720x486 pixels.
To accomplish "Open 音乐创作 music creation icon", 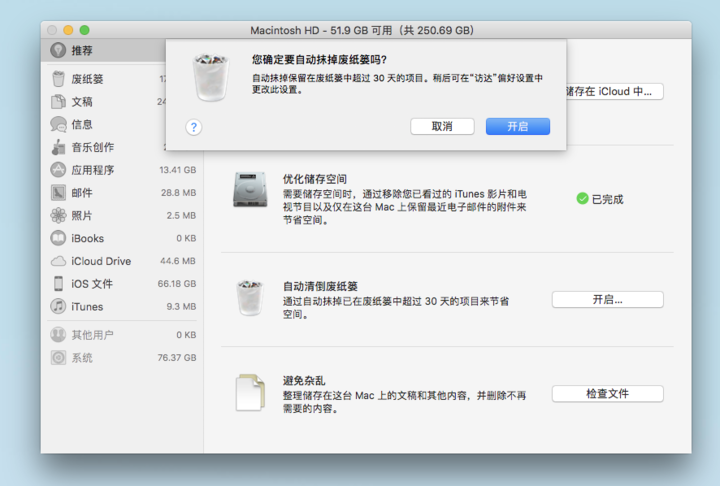I will tap(59, 147).
